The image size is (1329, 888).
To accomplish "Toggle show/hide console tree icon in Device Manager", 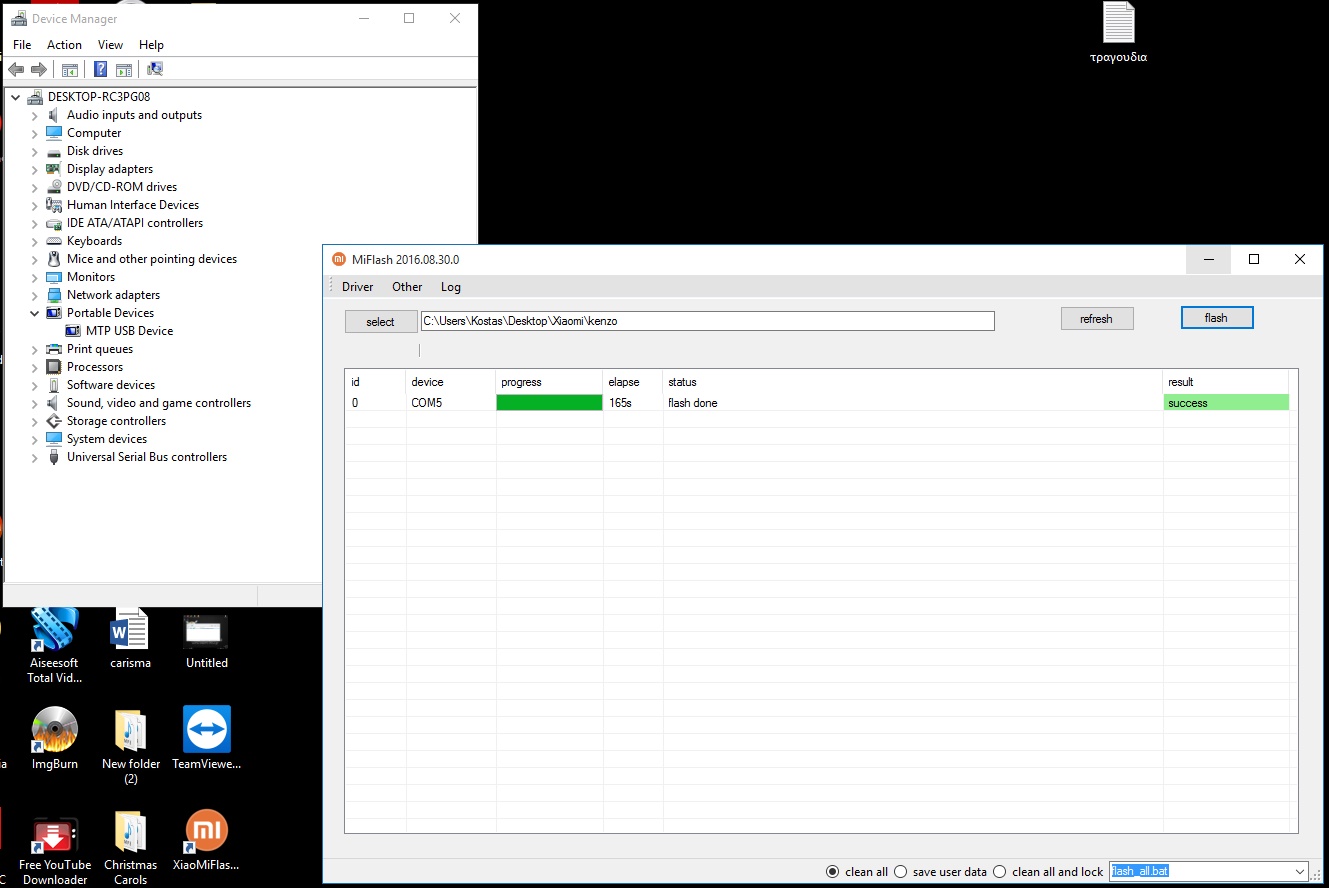I will [x=70, y=69].
